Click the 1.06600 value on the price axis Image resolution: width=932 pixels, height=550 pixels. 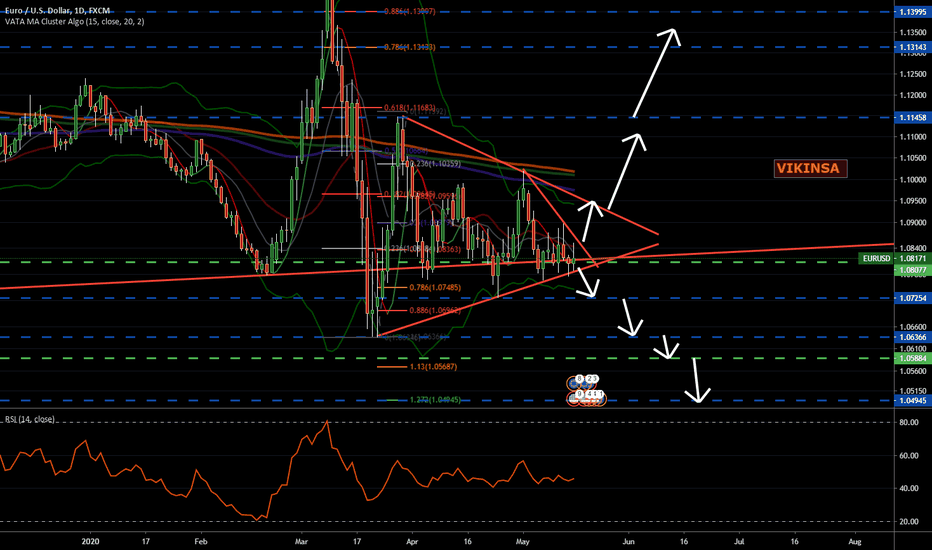(912, 327)
